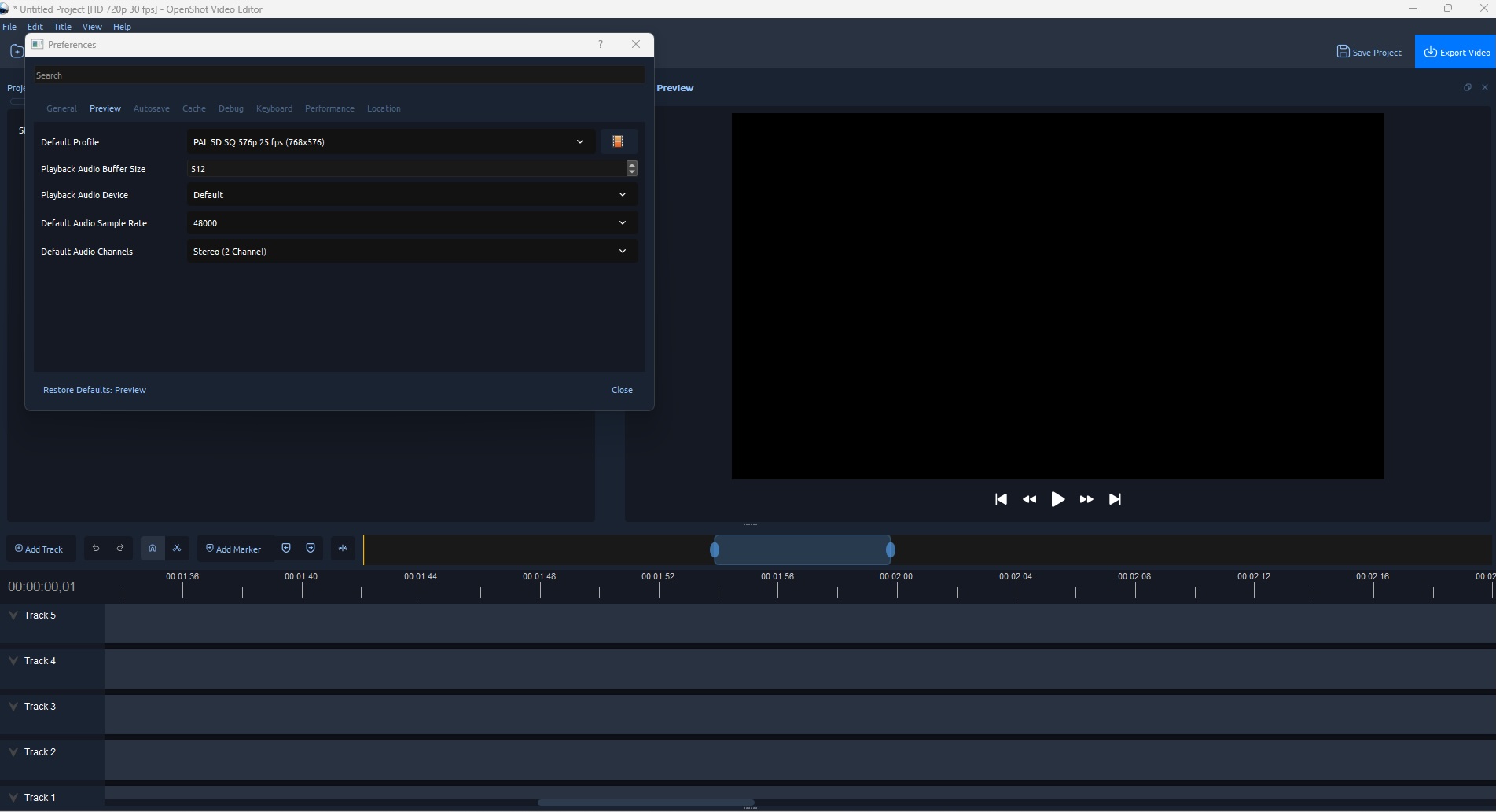Expand Track 4 options arrow

tap(13, 661)
